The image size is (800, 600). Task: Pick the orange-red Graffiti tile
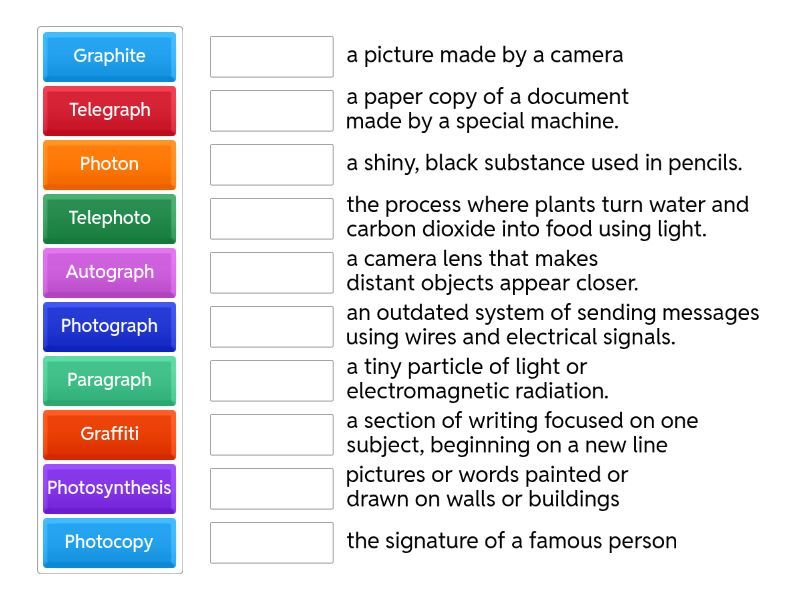tap(109, 434)
